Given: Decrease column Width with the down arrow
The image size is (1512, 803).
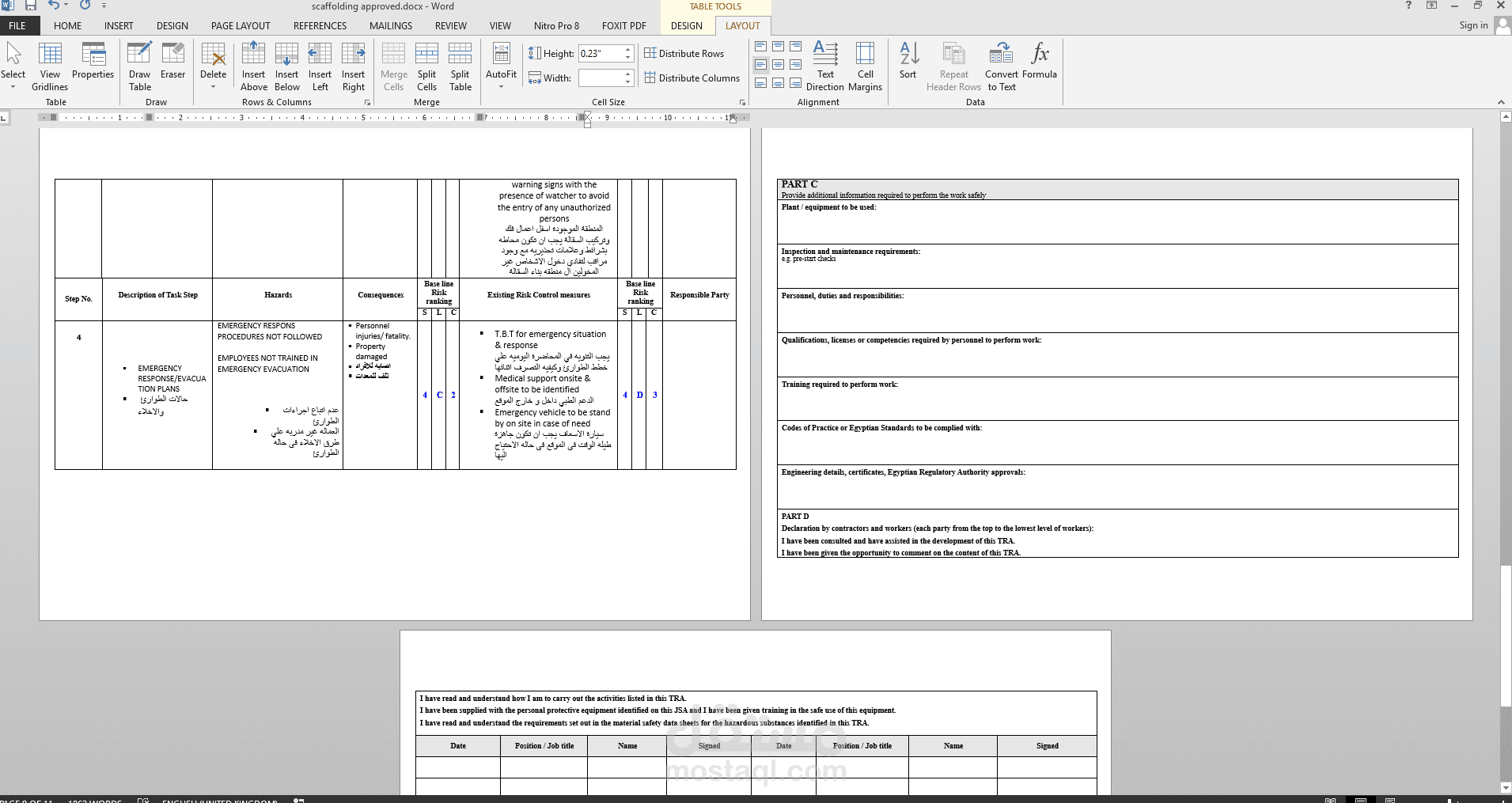Looking at the screenshot, I should (628, 81).
